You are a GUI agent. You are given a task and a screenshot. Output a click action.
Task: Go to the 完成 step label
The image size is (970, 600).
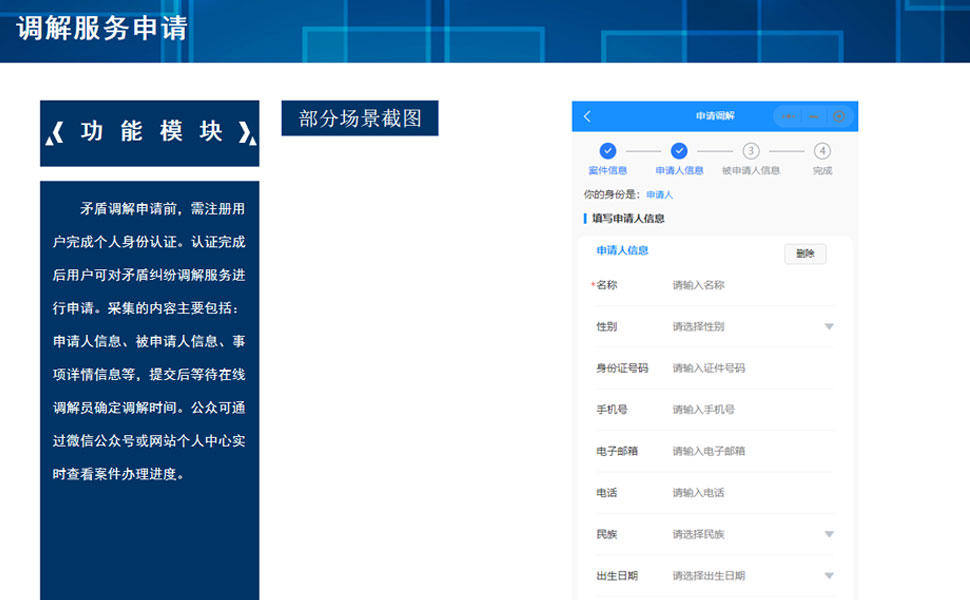(x=822, y=170)
